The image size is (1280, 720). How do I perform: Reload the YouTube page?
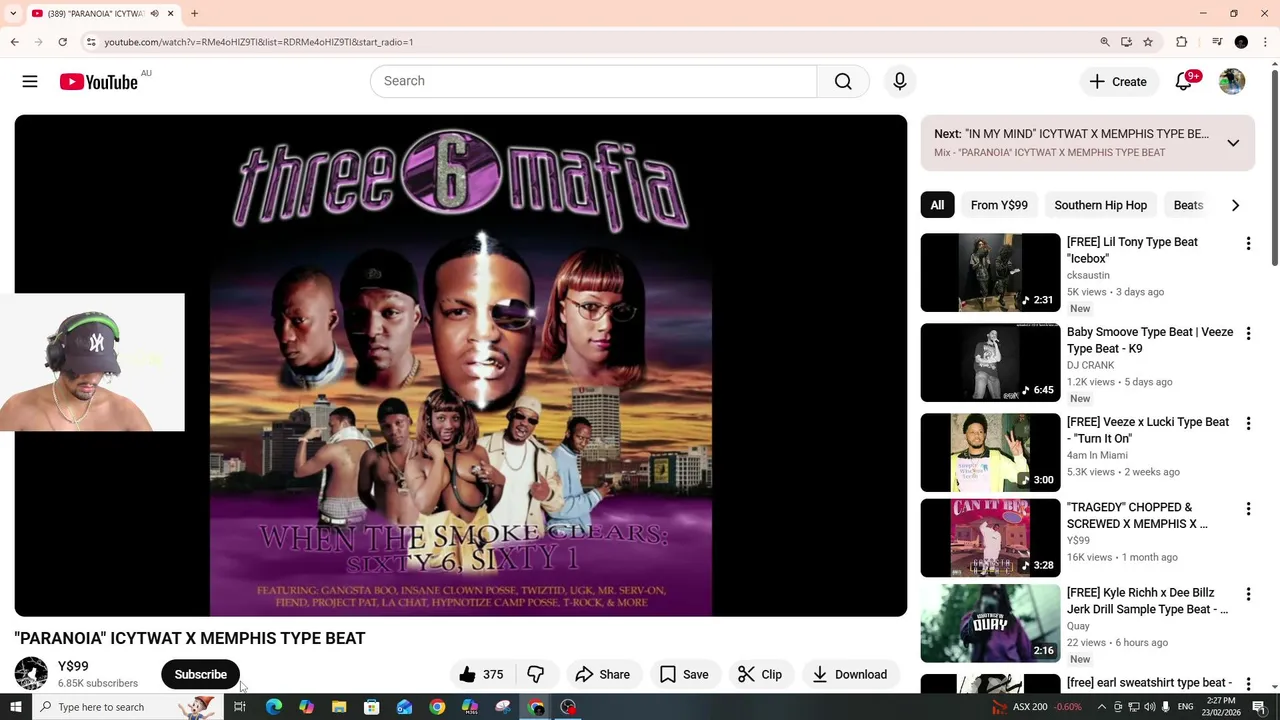[x=63, y=42]
